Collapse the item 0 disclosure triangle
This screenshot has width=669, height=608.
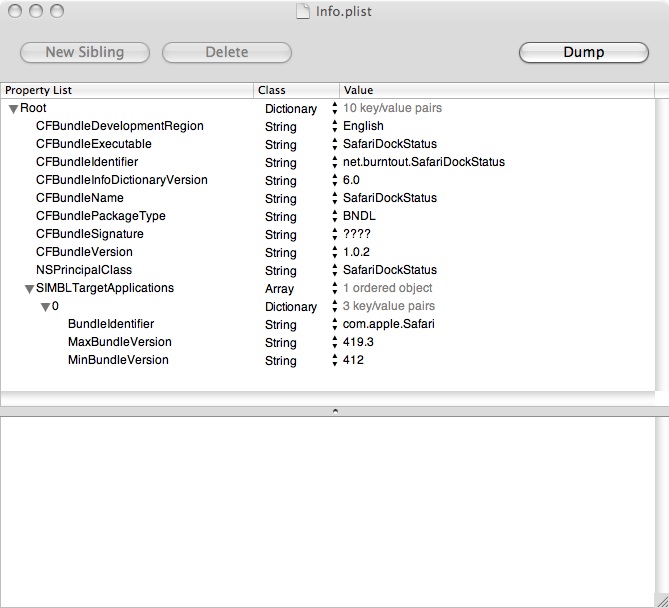click(x=45, y=307)
